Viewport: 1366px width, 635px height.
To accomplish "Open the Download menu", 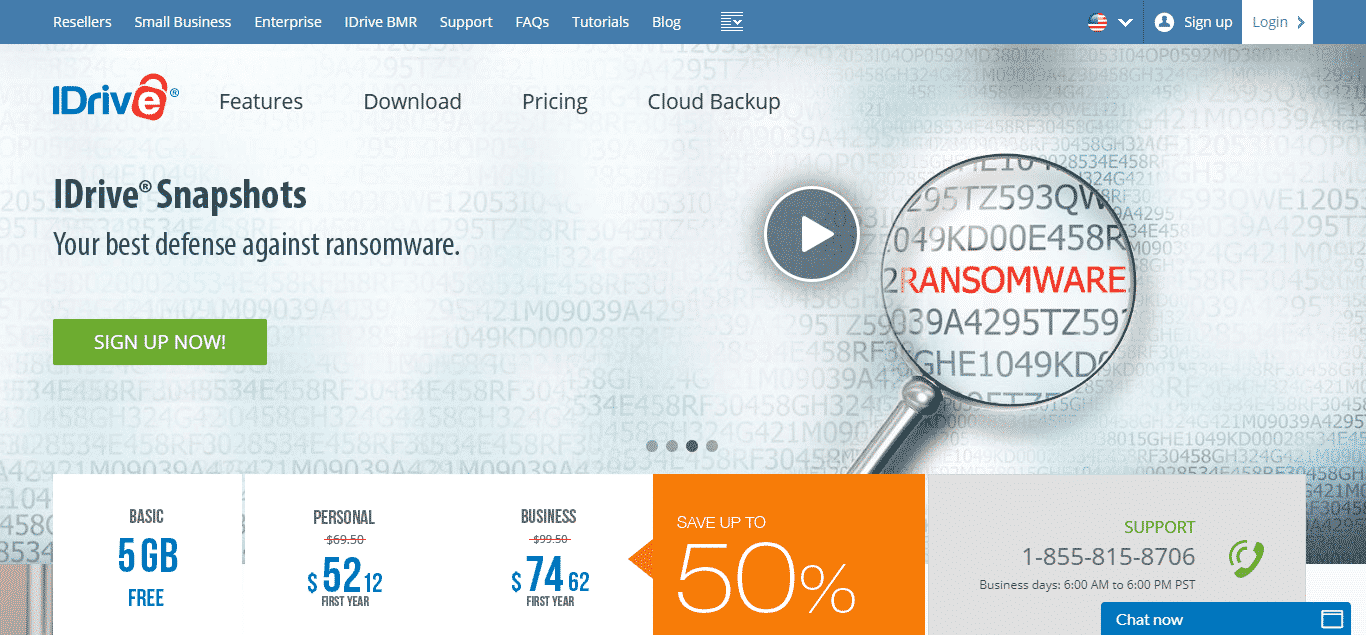I will (413, 102).
